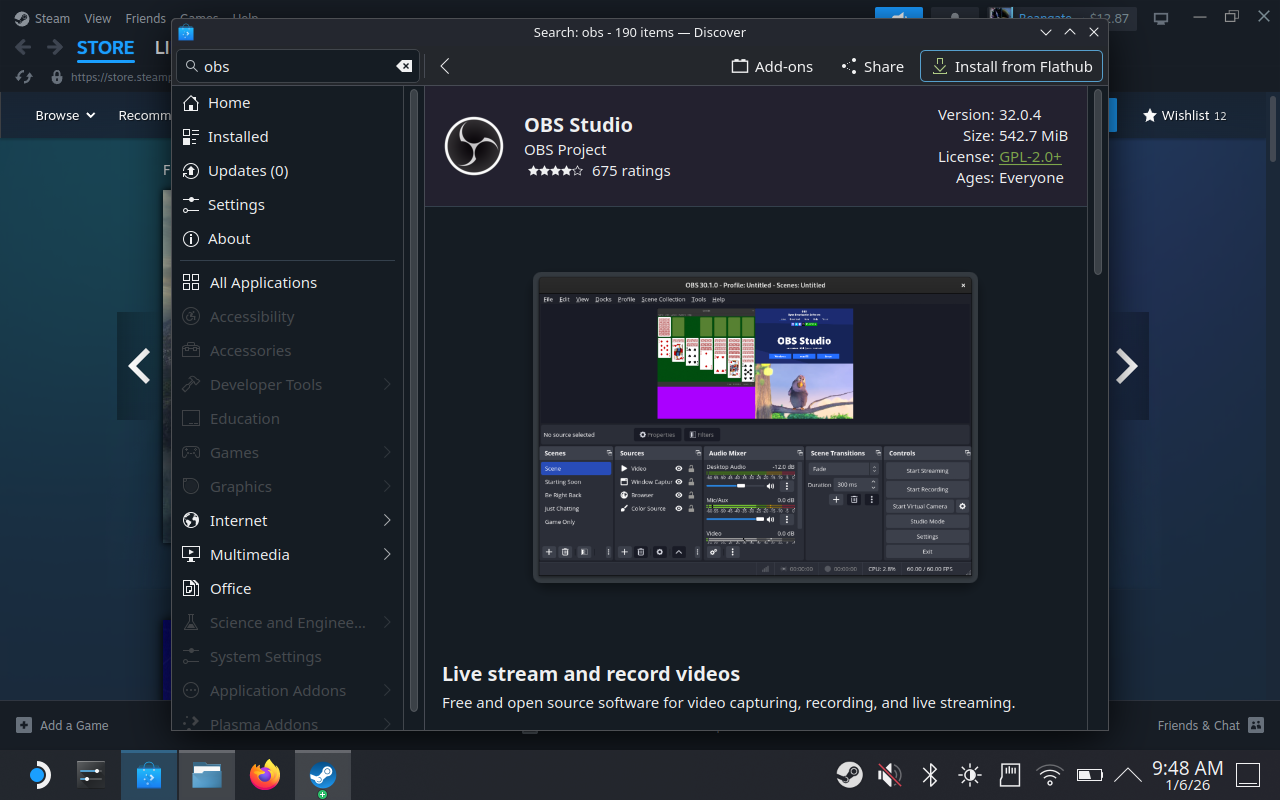View Add-ons for OBS Studio
Screen dimensions: 1280x800
tap(772, 66)
